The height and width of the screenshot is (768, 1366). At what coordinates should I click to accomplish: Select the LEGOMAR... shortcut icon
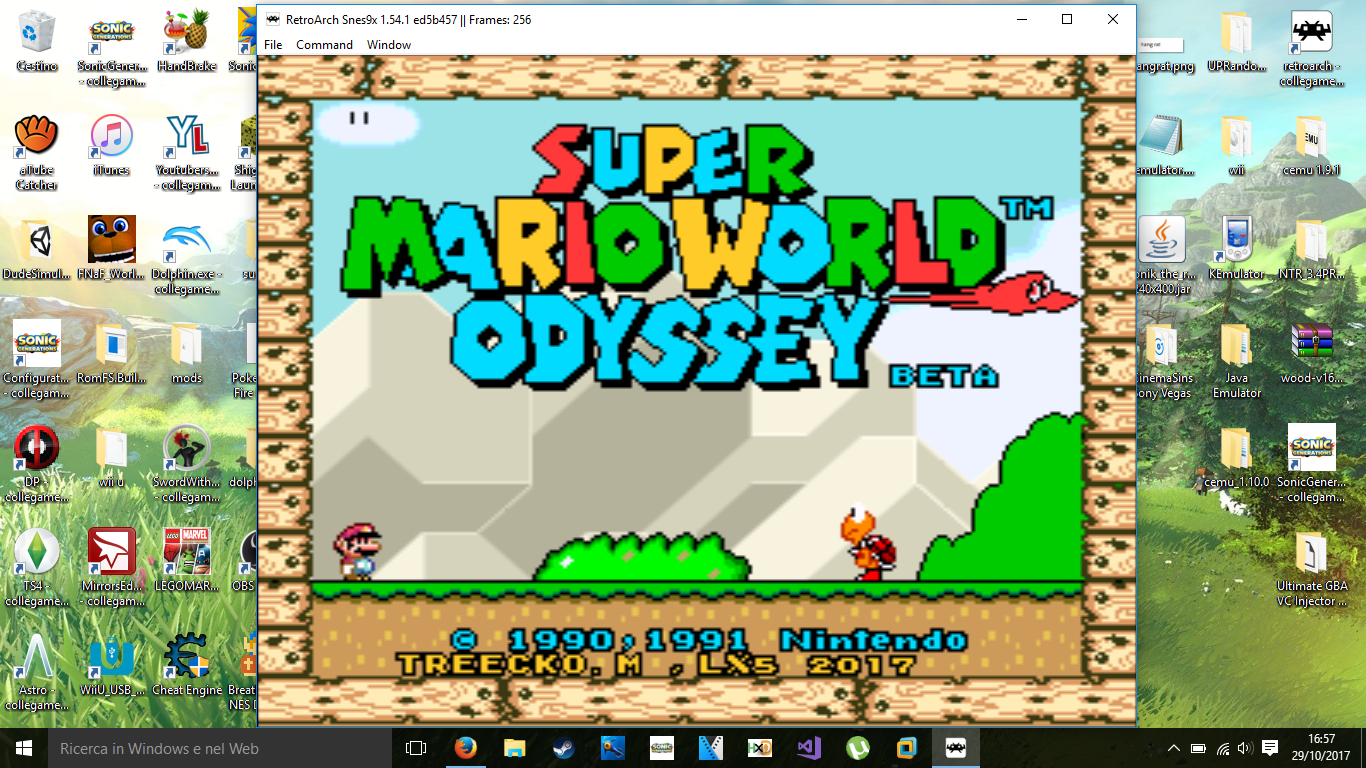pyautogui.click(x=187, y=561)
